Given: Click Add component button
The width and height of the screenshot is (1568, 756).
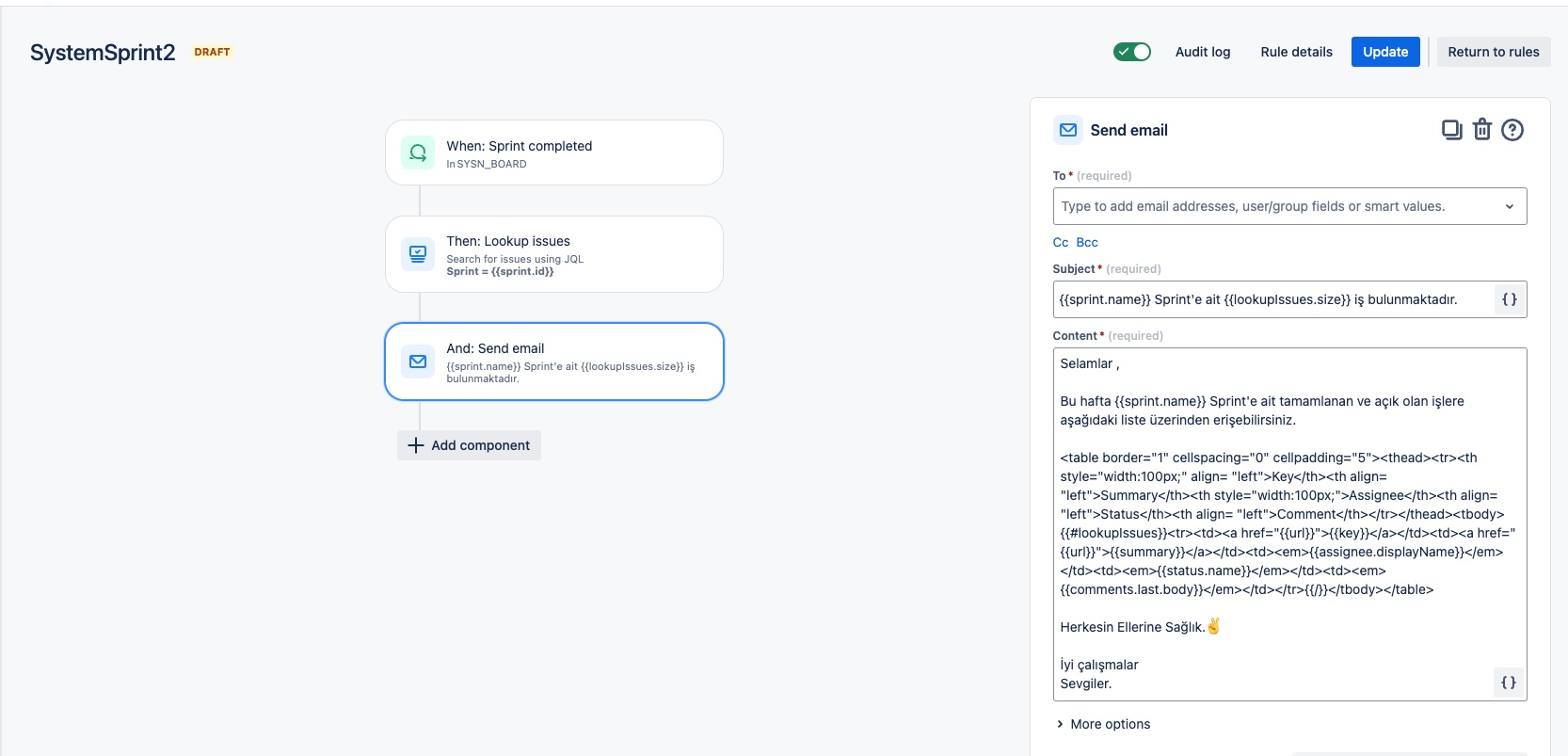Looking at the screenshot, I should (x=469, y=445).
